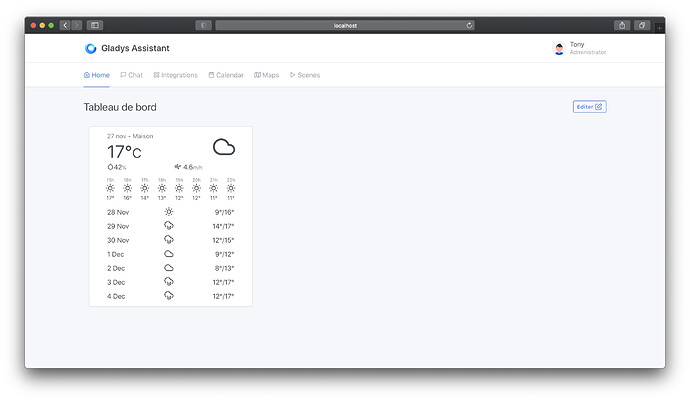Switch to the Integrations tab
This screenshot has height=401, width=690.
176,75
